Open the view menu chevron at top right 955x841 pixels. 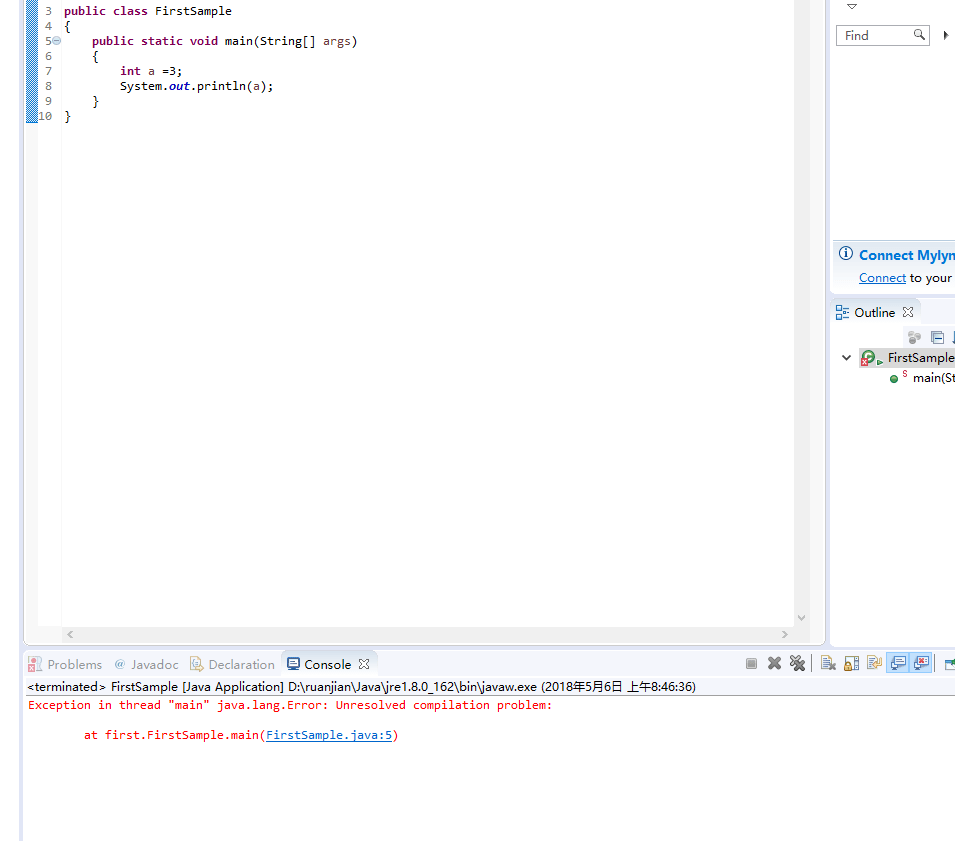[x=851, y=7]
